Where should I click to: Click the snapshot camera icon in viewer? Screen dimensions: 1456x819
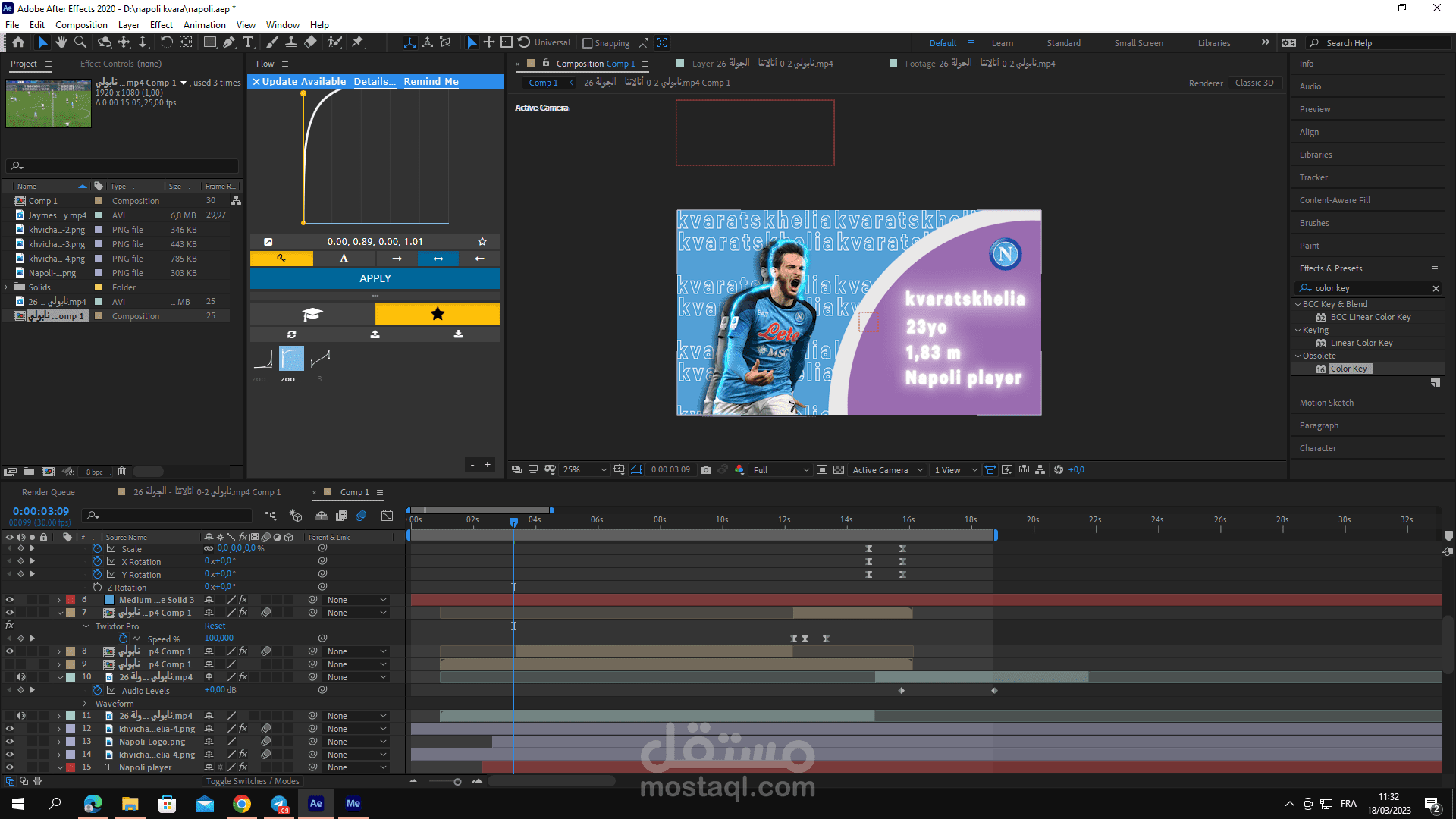coord(706,470)
